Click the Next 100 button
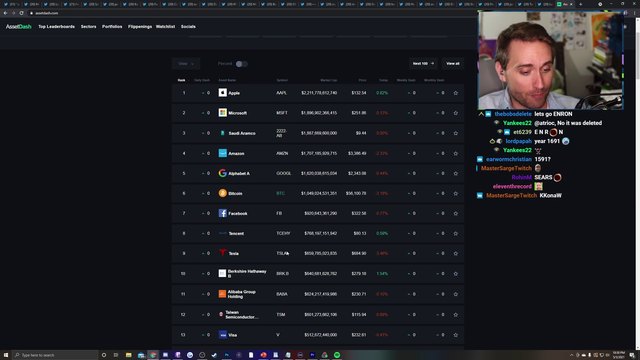Viewport: 640px width, 360px height. point(423,64)
